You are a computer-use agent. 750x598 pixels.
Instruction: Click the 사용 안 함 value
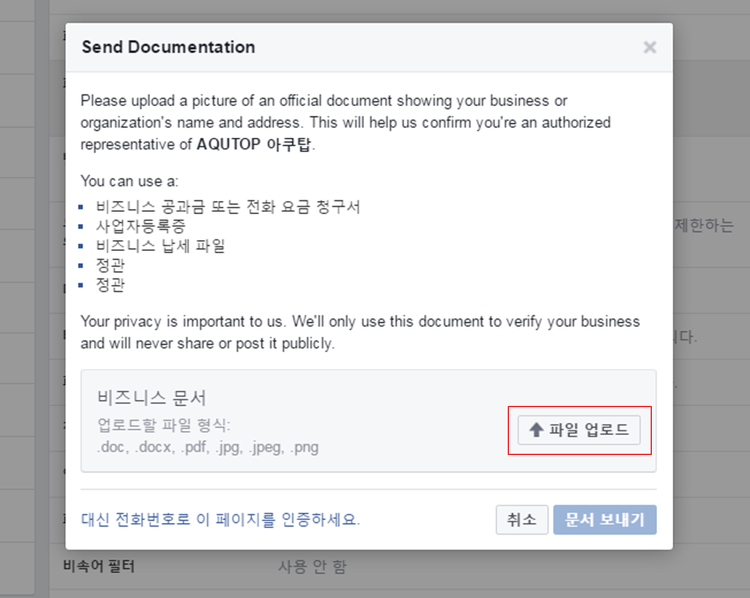coord(312,567)
